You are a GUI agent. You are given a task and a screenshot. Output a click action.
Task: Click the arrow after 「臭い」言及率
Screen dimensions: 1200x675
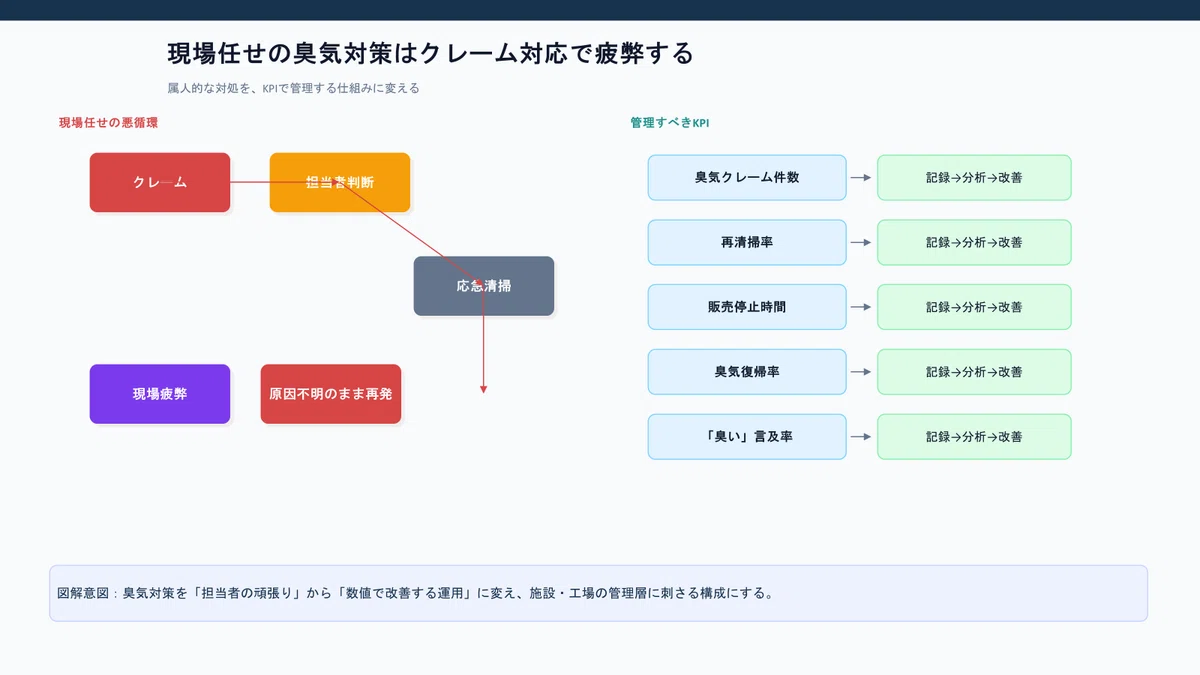coord(861,437)
